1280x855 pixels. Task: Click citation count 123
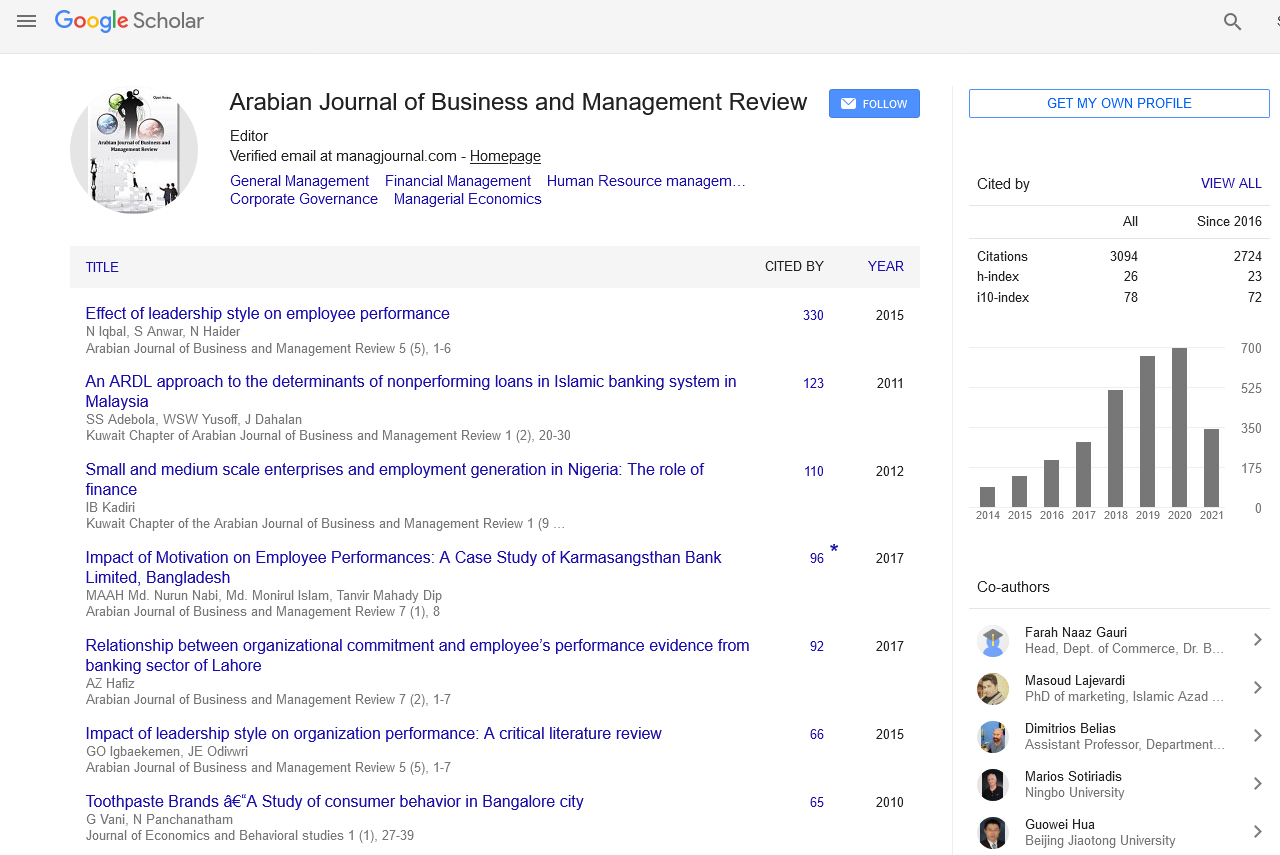click(x=813, y=383)
